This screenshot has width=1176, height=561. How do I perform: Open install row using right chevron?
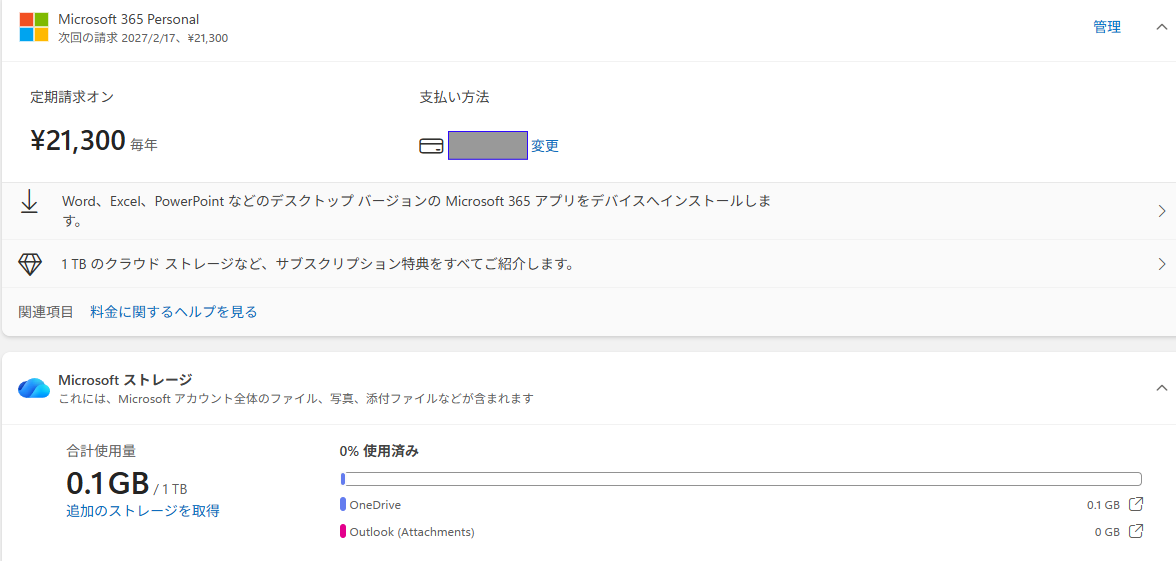pos(1161,211)
